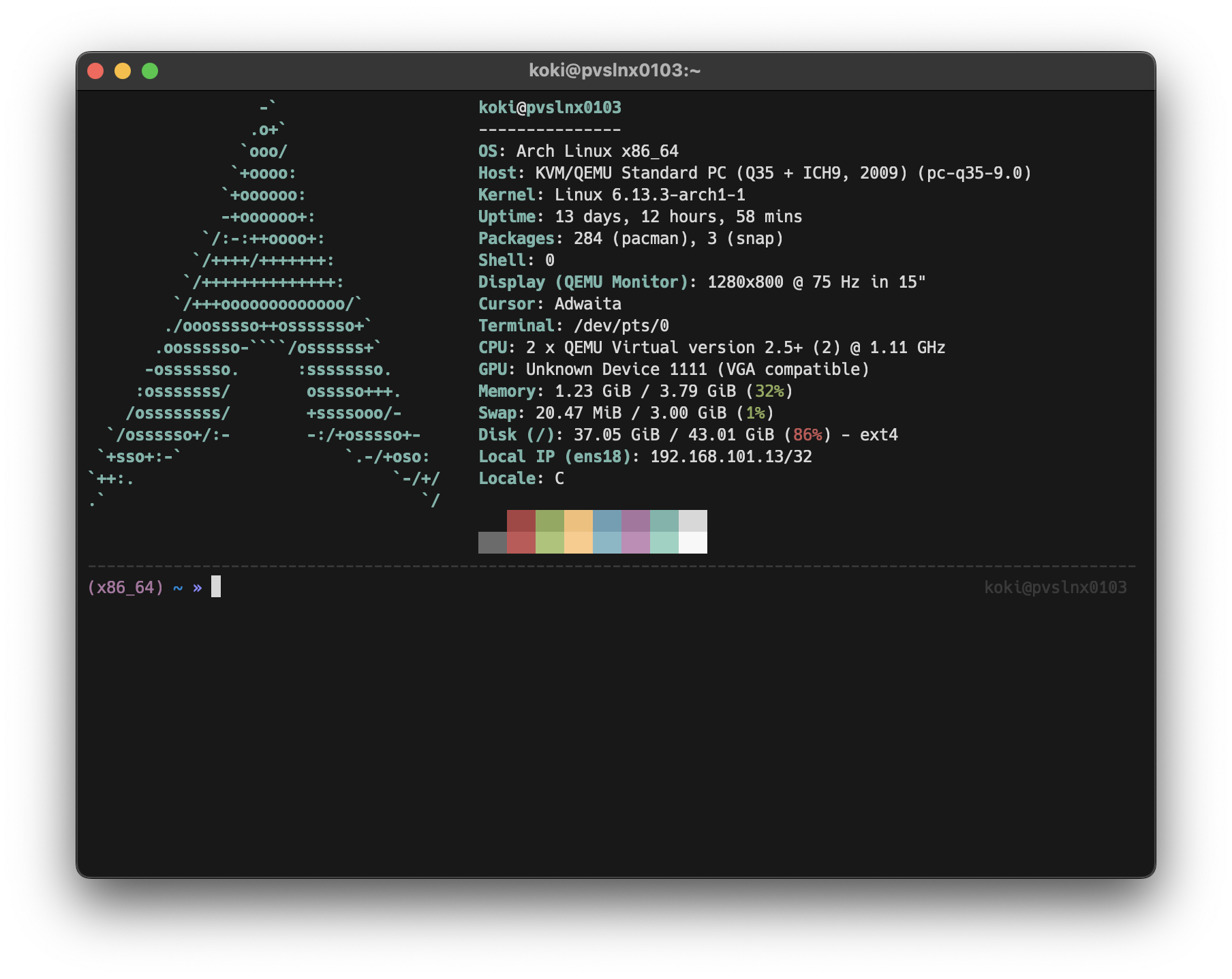Click the » arrow in the shell prompt
Viewport: 1232px width, 979px height.
[197, 587]
